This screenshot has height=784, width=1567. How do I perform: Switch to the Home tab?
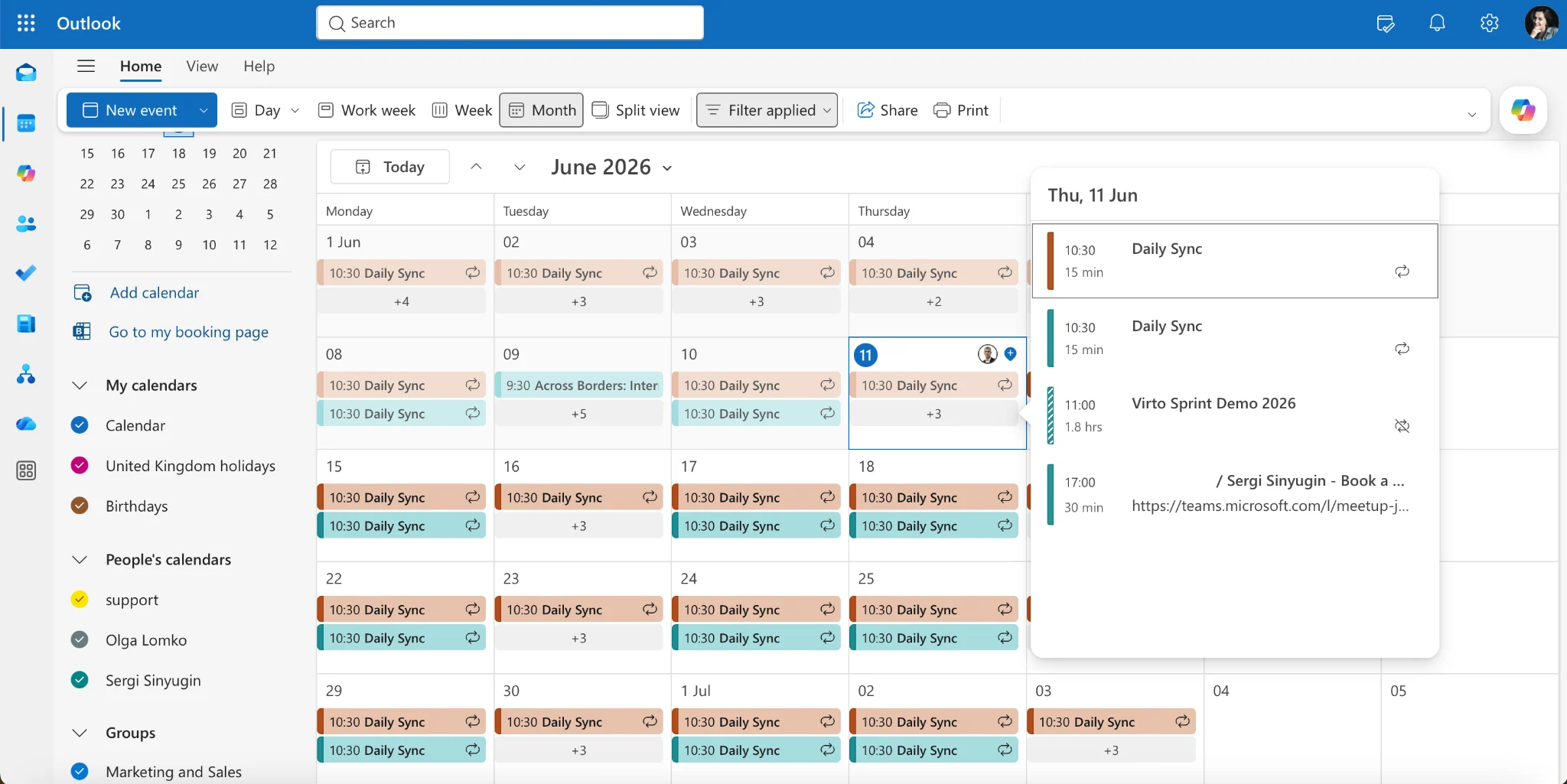point(141,67)
